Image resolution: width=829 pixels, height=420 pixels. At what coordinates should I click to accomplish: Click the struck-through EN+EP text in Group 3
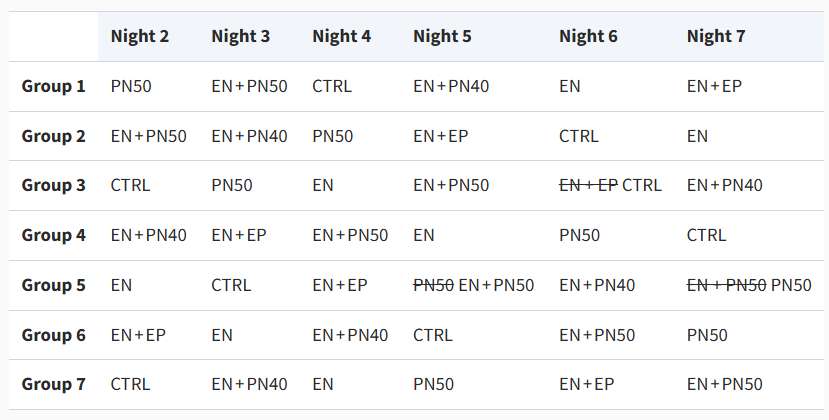[588, 185]
